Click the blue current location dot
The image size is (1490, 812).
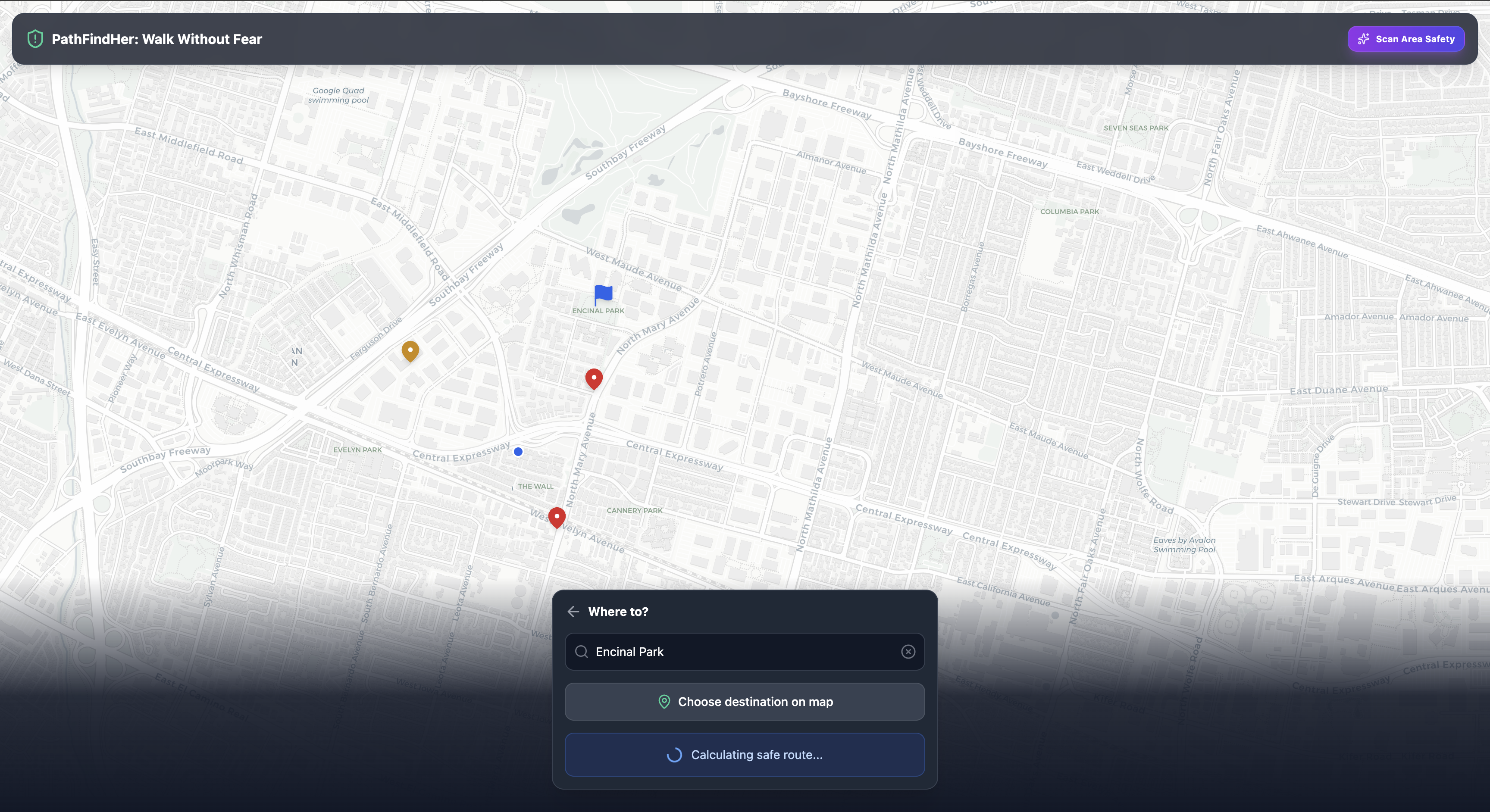[518, 452]
